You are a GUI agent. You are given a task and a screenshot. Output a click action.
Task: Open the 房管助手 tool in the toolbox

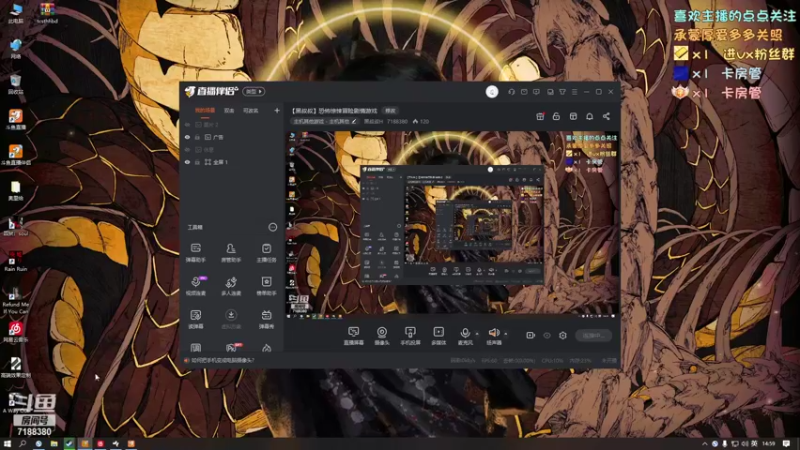[x=231, y=253]
